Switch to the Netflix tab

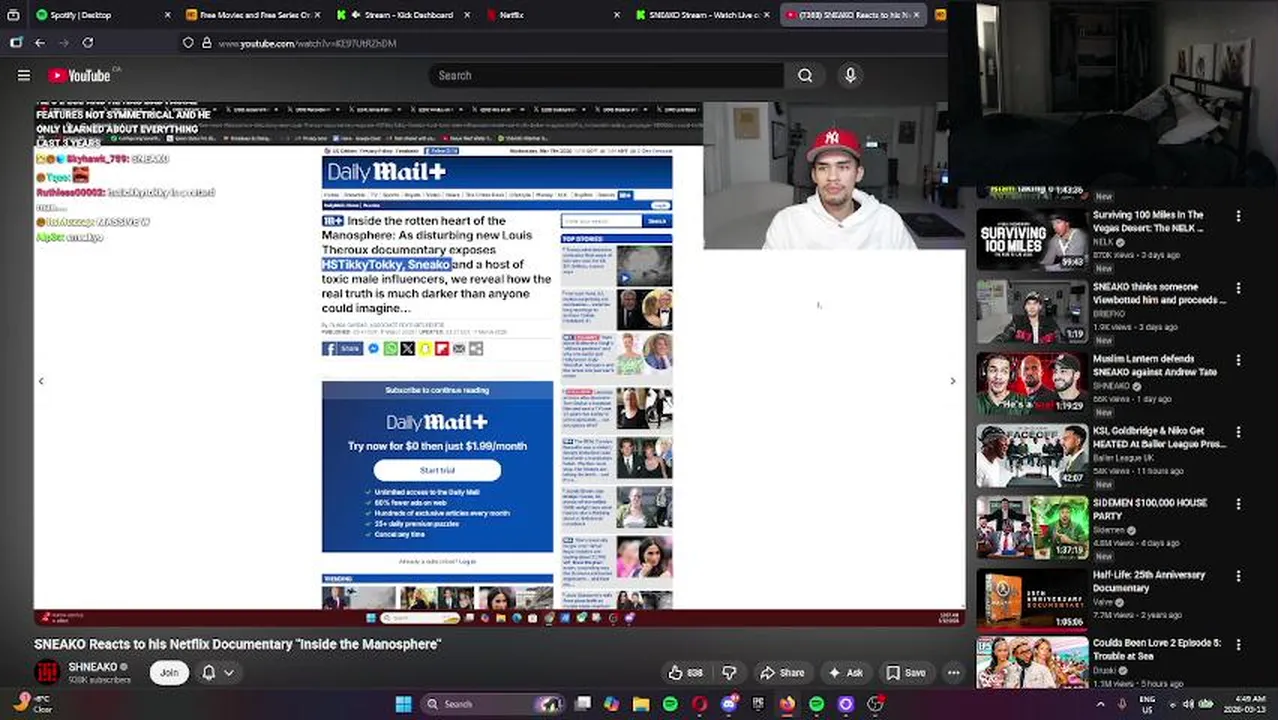click(x=550, y=15)
